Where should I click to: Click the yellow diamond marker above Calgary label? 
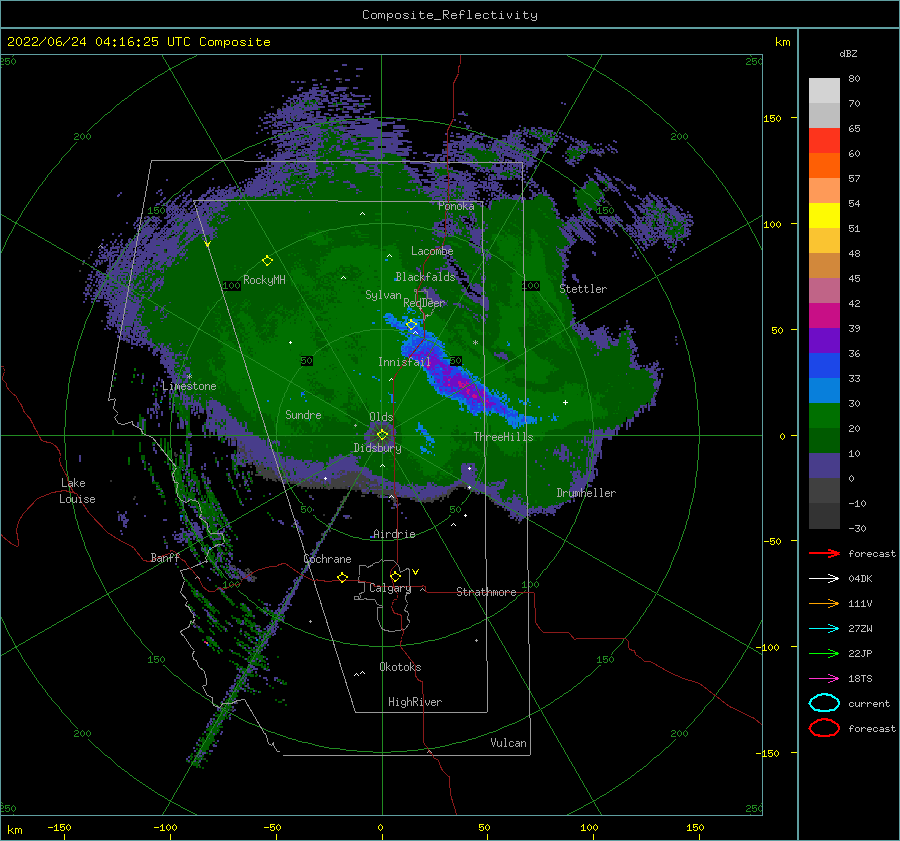pyautogui.click(x=395, y=576)
